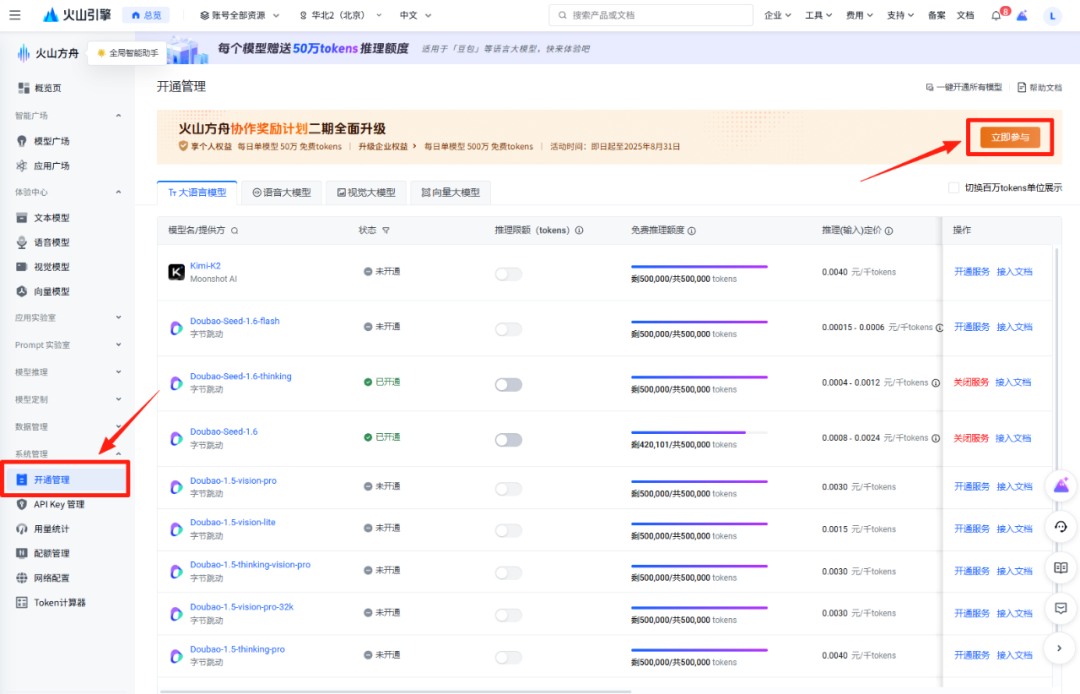Expand the 模型推理 sidebar section
Image resolution: width=1080 pixels, height=694 pixels.
point(68,372)
